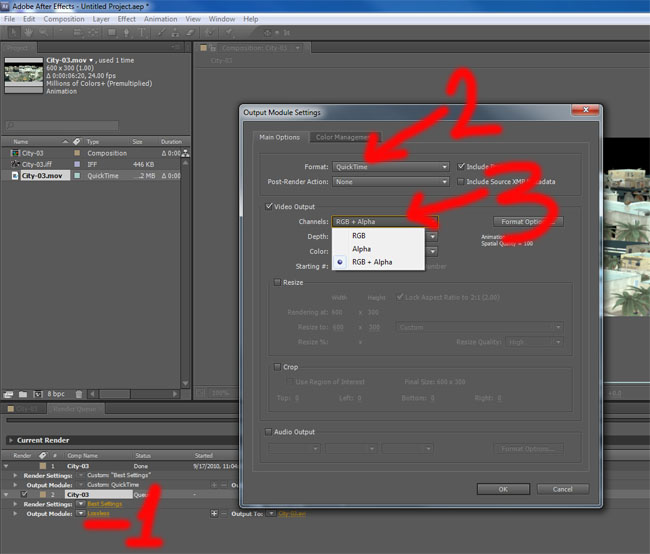Add output module with plus icon for Lossless

(214, 514)
